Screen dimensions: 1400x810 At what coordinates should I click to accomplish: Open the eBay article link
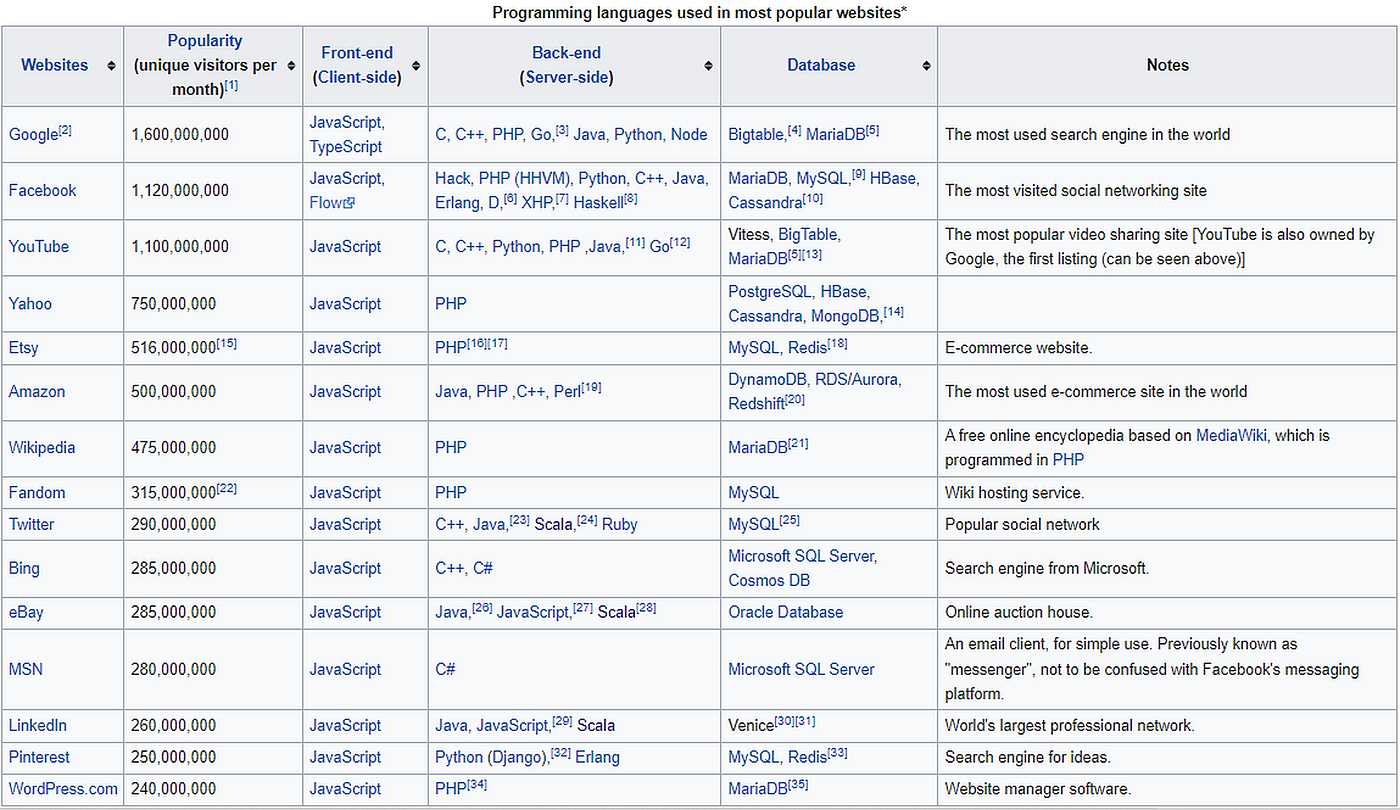26,612
